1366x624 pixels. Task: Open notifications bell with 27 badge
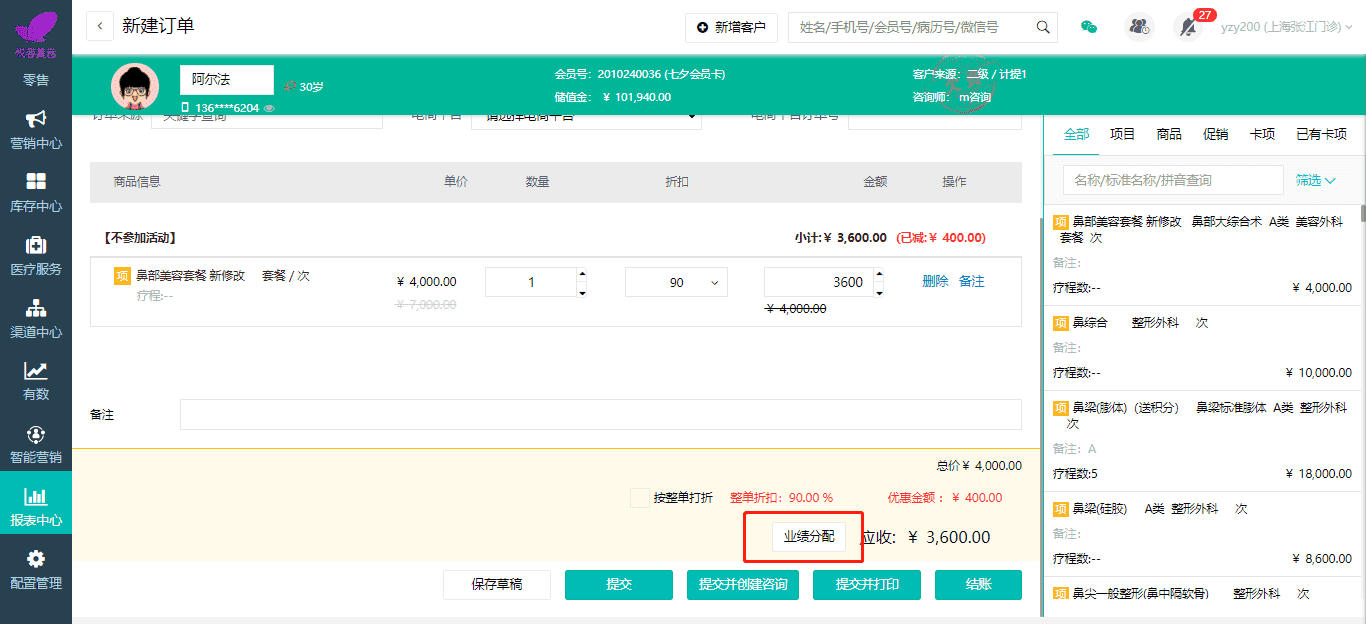[1188, 27]
